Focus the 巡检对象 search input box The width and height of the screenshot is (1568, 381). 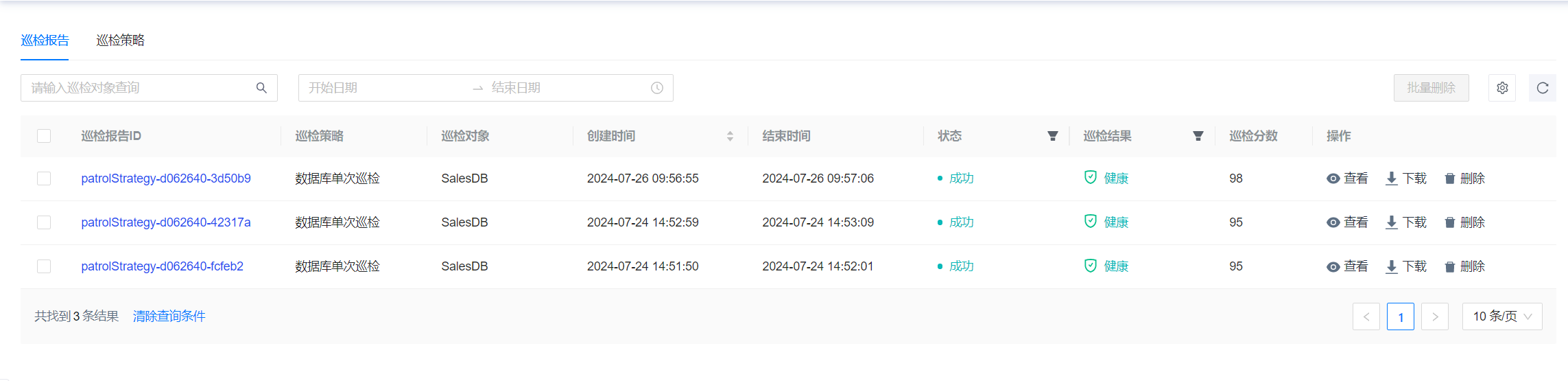137,88
